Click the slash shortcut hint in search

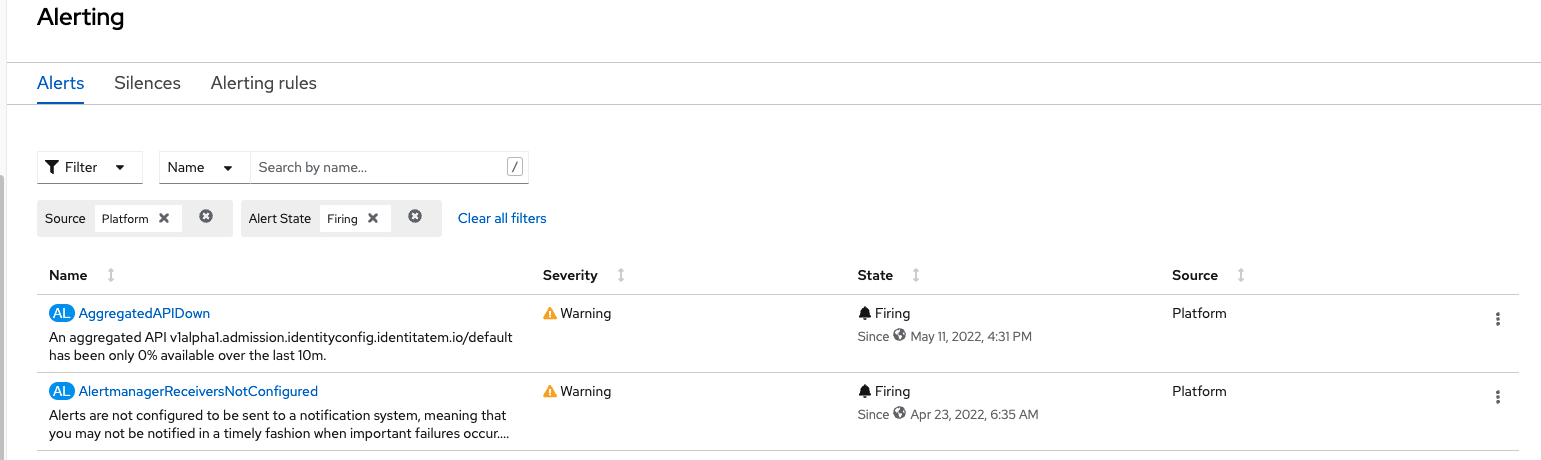(515, 167)
